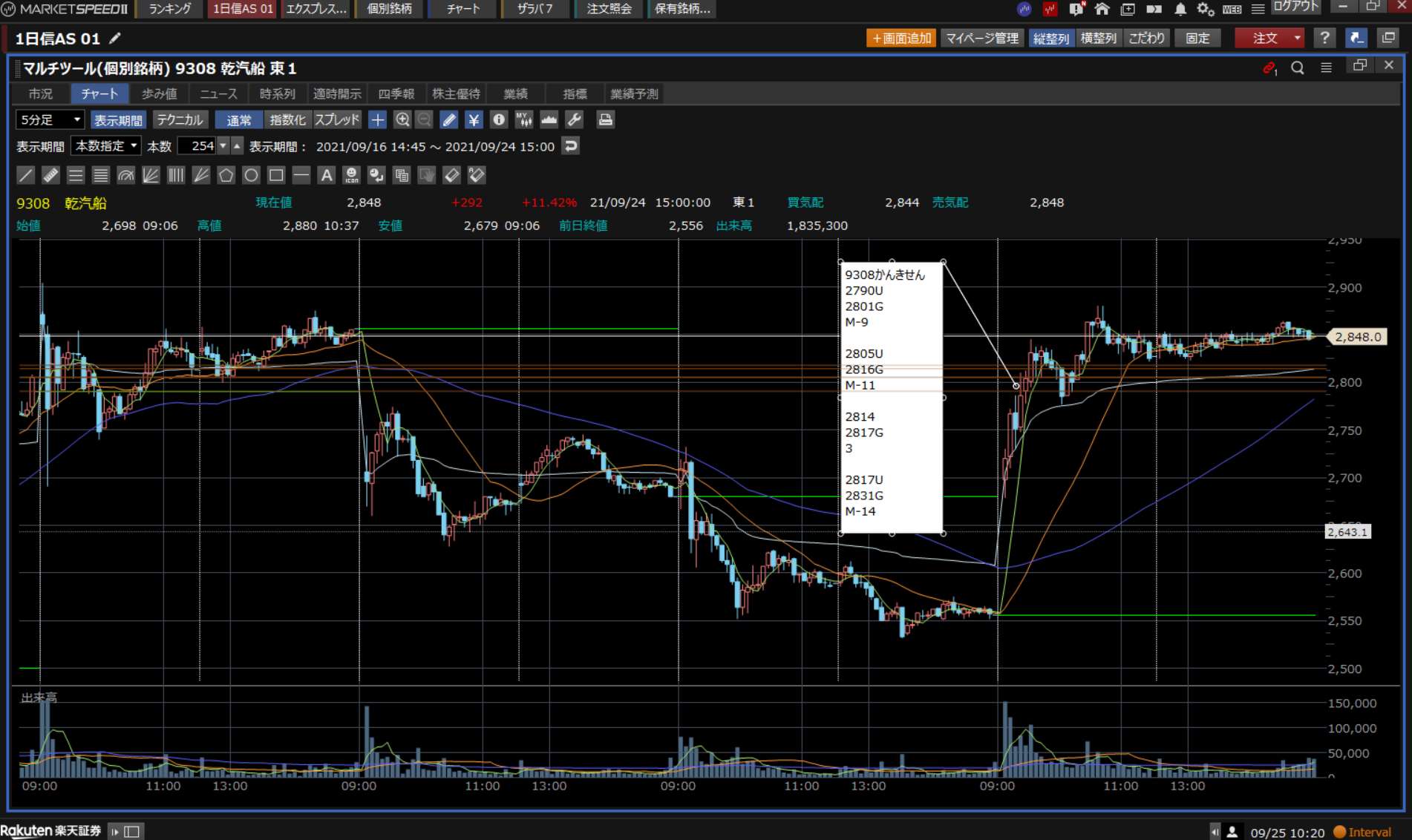Click the ＋画面追加 button
Viewport: 1412px width, 840px height.
(901, 38)
